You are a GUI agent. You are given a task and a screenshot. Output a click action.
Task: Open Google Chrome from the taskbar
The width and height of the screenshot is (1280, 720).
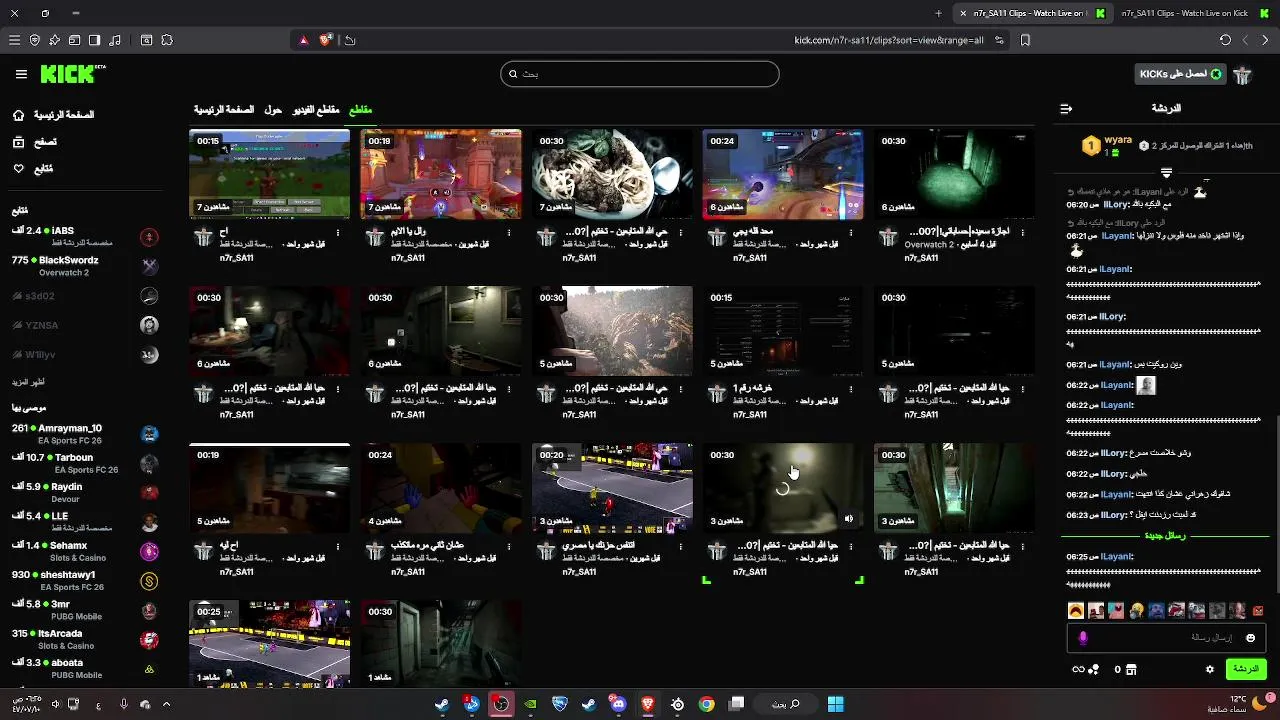click(707, 704)
